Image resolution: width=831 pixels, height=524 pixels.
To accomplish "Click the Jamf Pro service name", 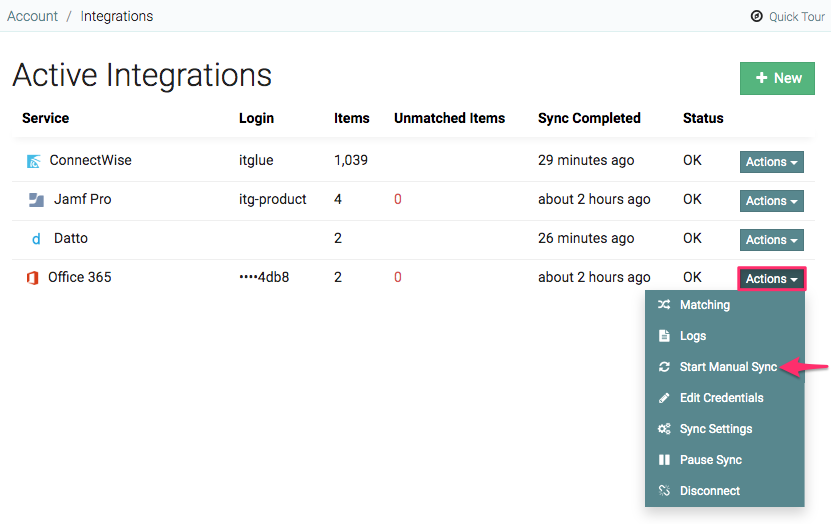I will (83, 199).
